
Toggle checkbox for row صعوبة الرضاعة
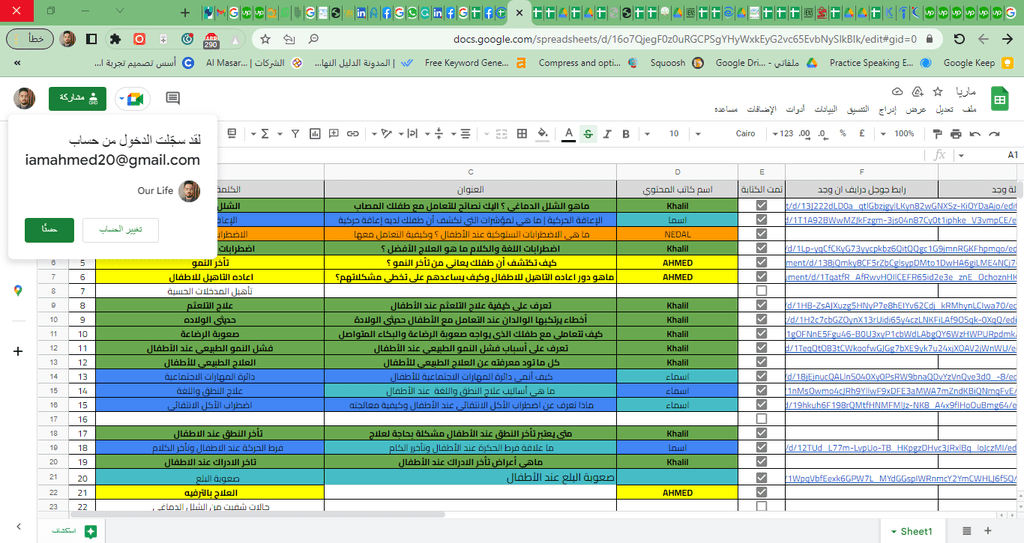click(761, 333)
